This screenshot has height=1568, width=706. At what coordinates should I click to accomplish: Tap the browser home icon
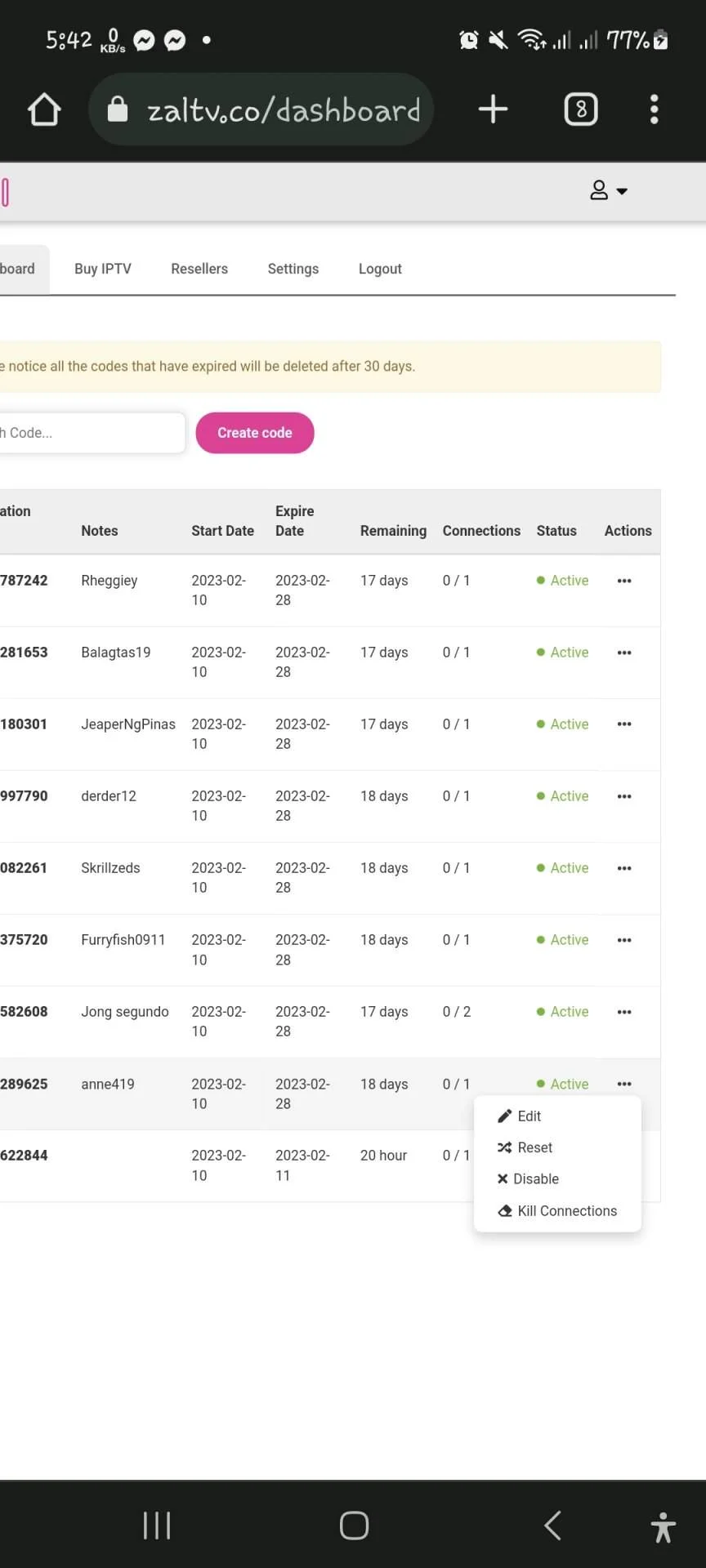pos(44,109)
